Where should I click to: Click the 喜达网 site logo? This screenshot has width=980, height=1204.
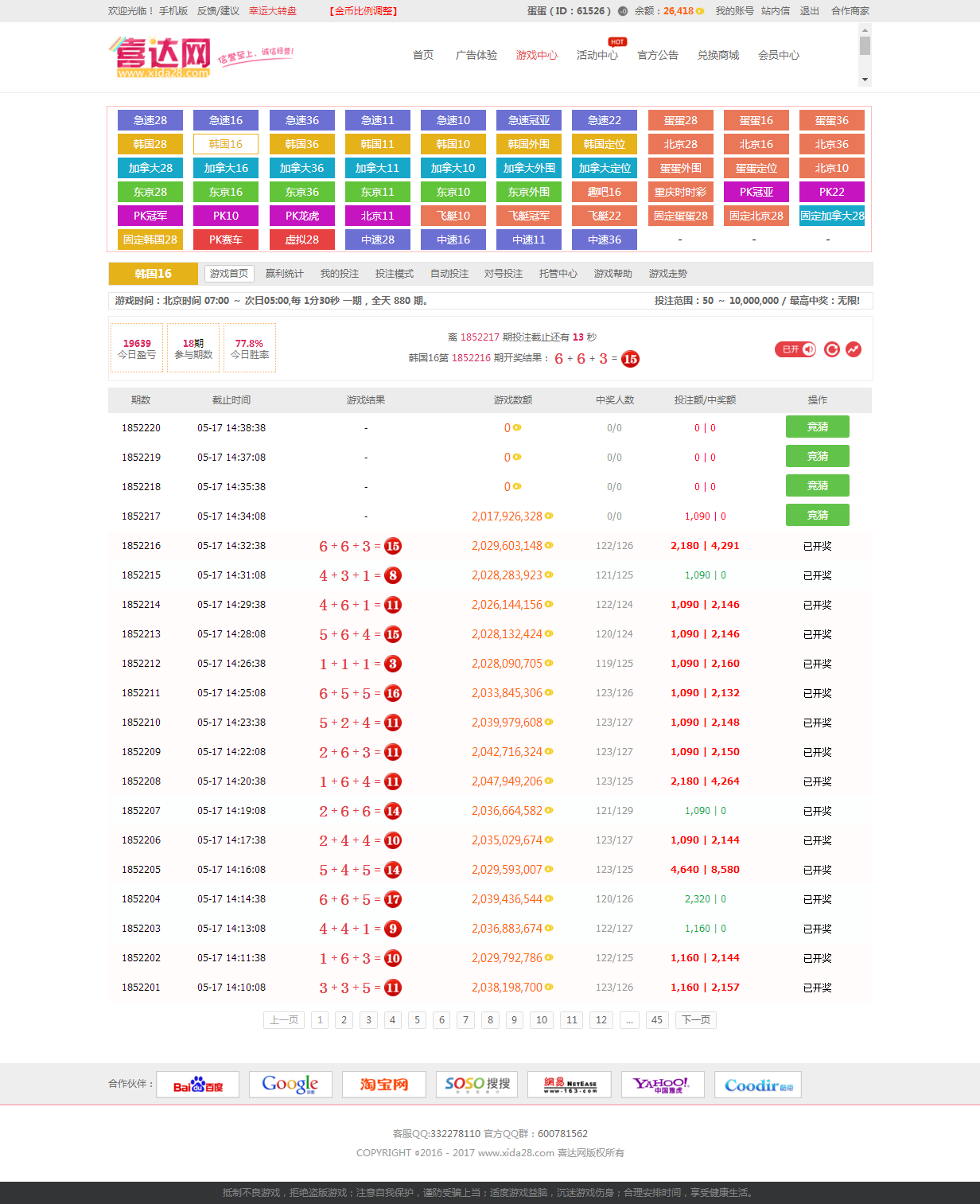click(162, 56)
